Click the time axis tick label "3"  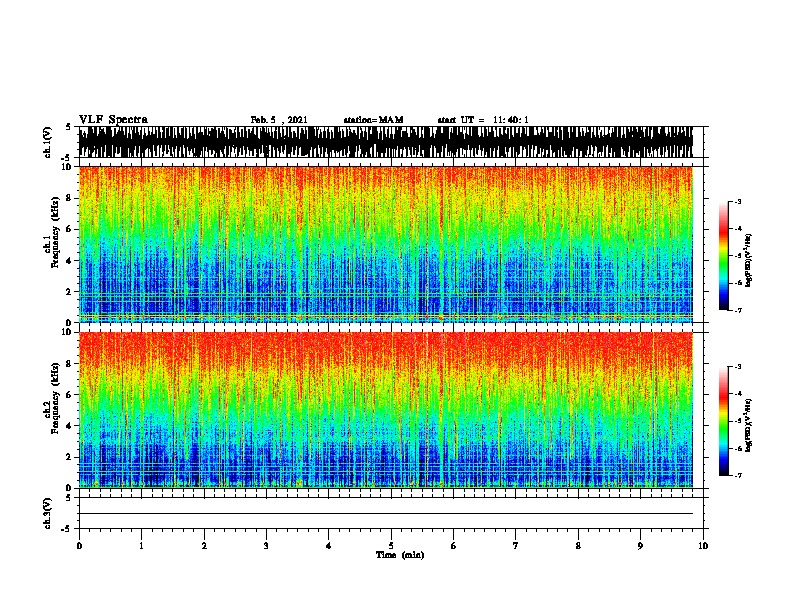pos(266,546)
